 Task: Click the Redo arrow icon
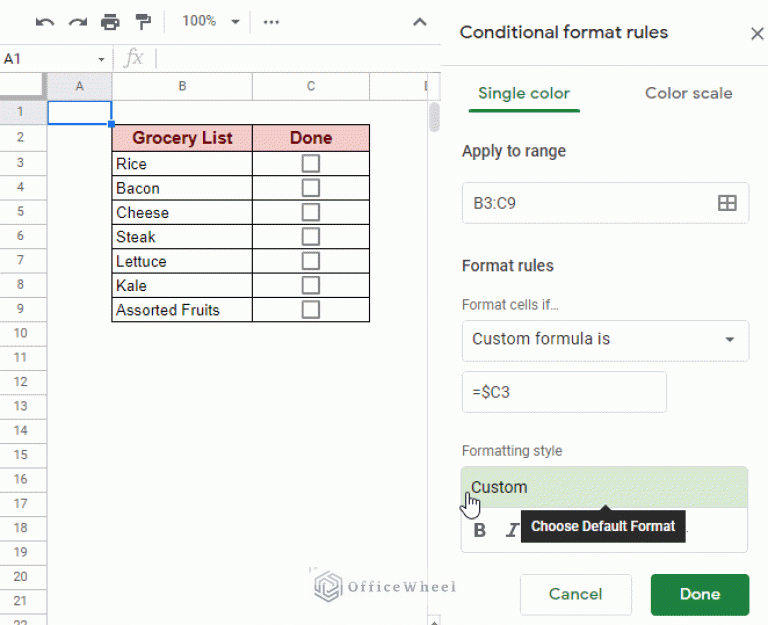[x=77, y=22]
